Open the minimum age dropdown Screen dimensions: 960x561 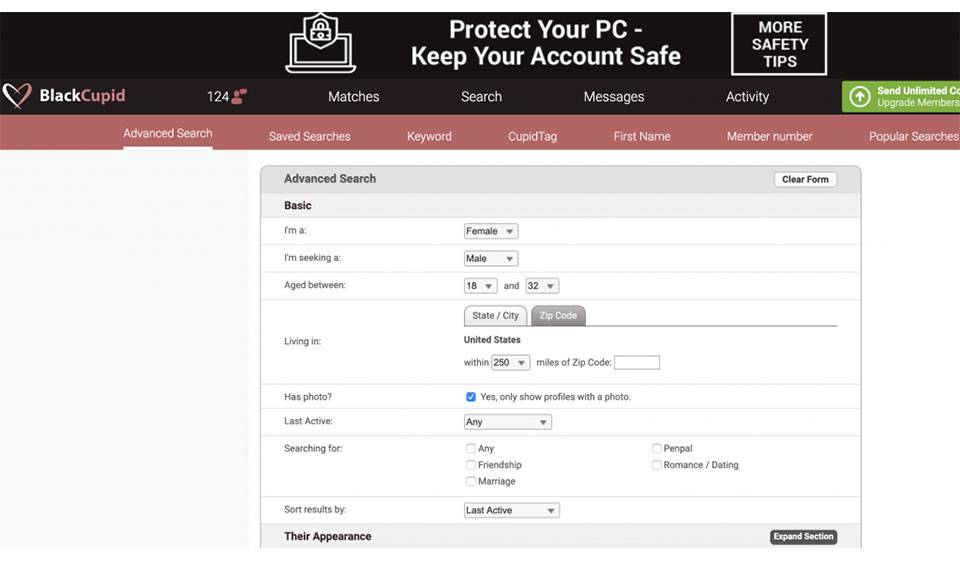[480, 286]
